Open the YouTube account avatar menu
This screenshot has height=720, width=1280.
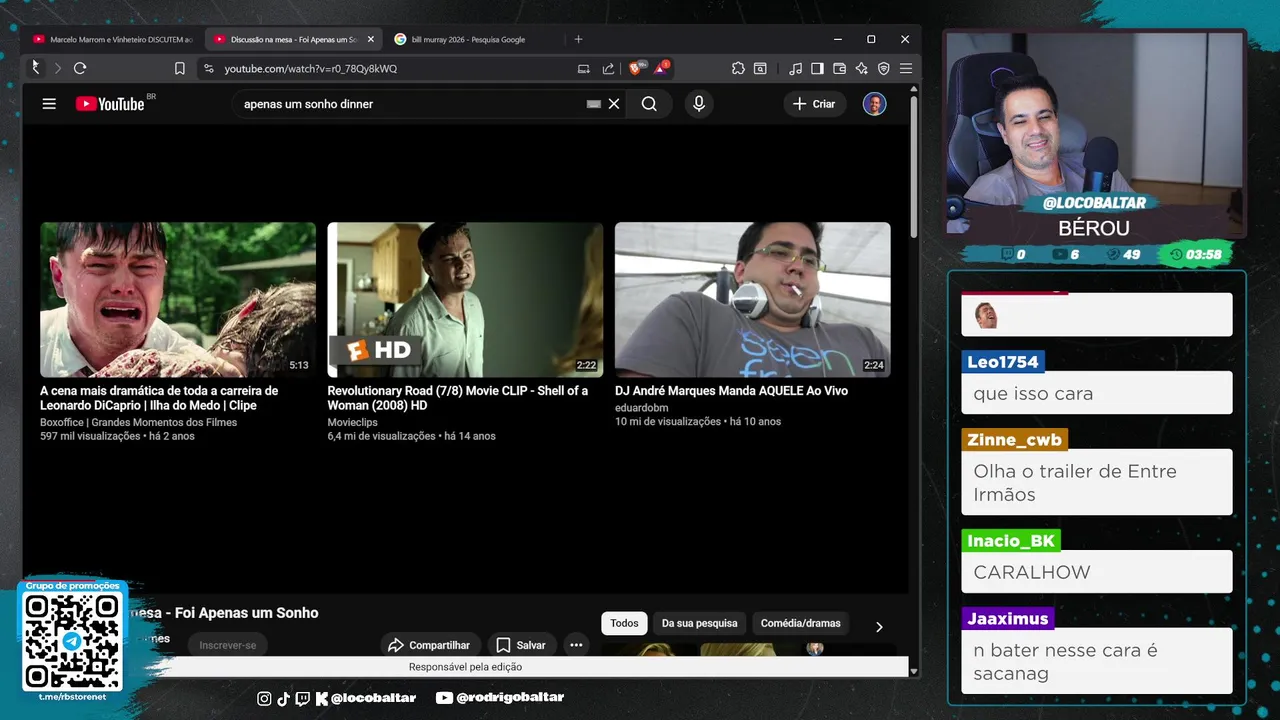(x=874, y=104)
